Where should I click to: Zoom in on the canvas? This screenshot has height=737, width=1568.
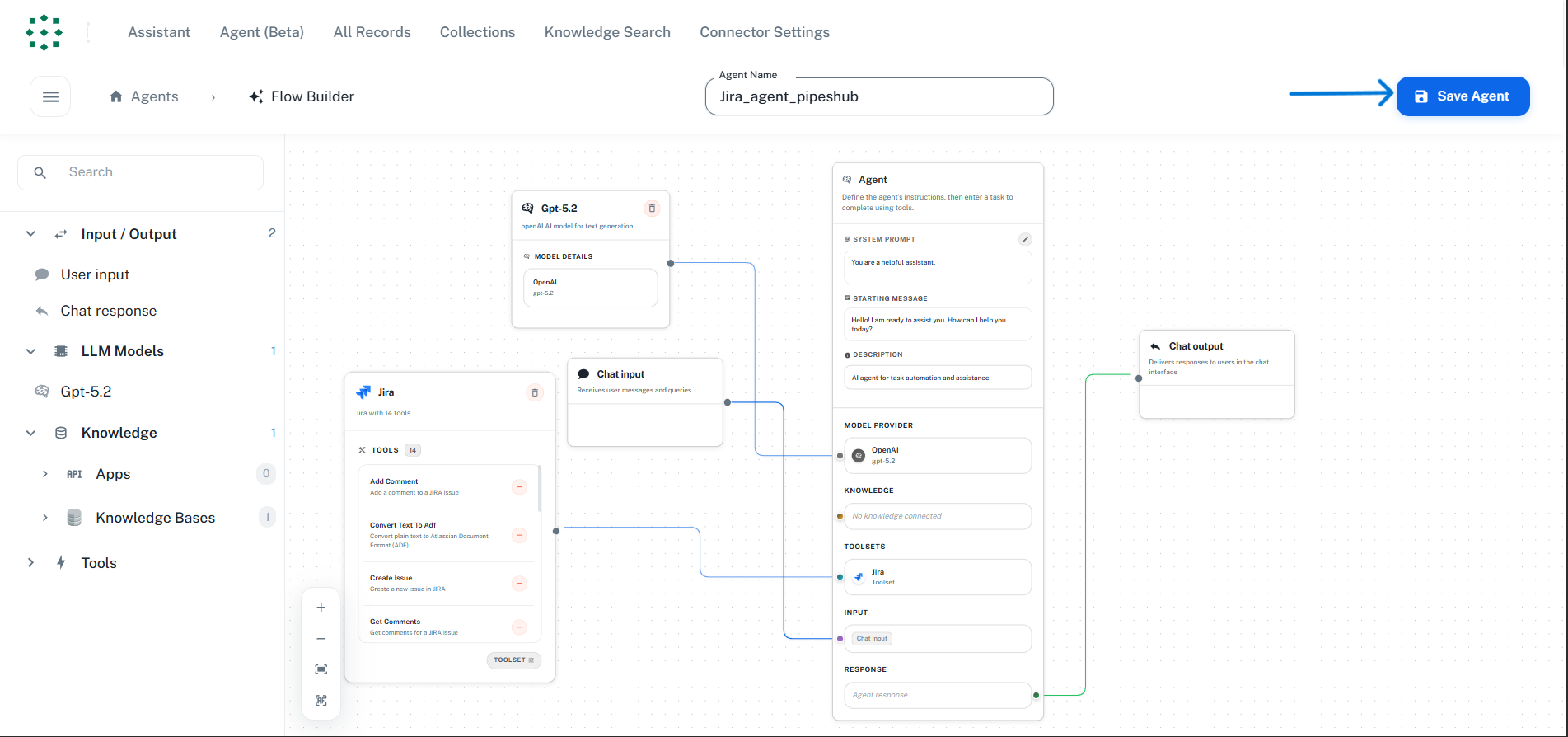[x=321, y=608]
